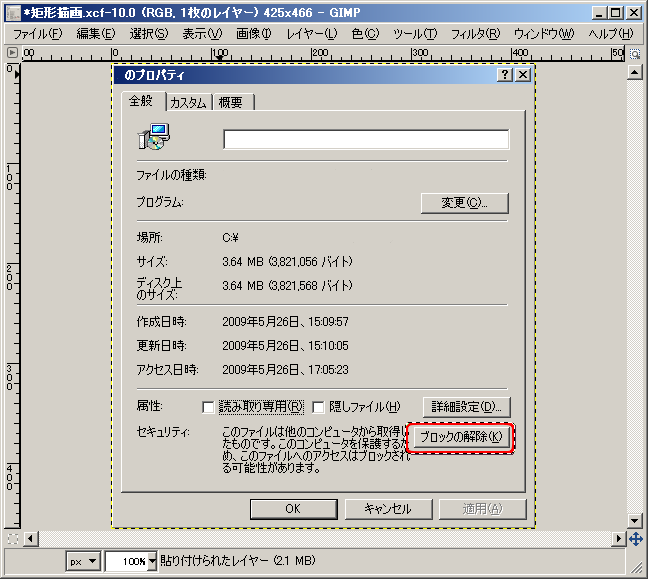The width and height of the screenshot is (648, 579).
Task: Open the ツール(T) menu
Action: tap(415, 33)
